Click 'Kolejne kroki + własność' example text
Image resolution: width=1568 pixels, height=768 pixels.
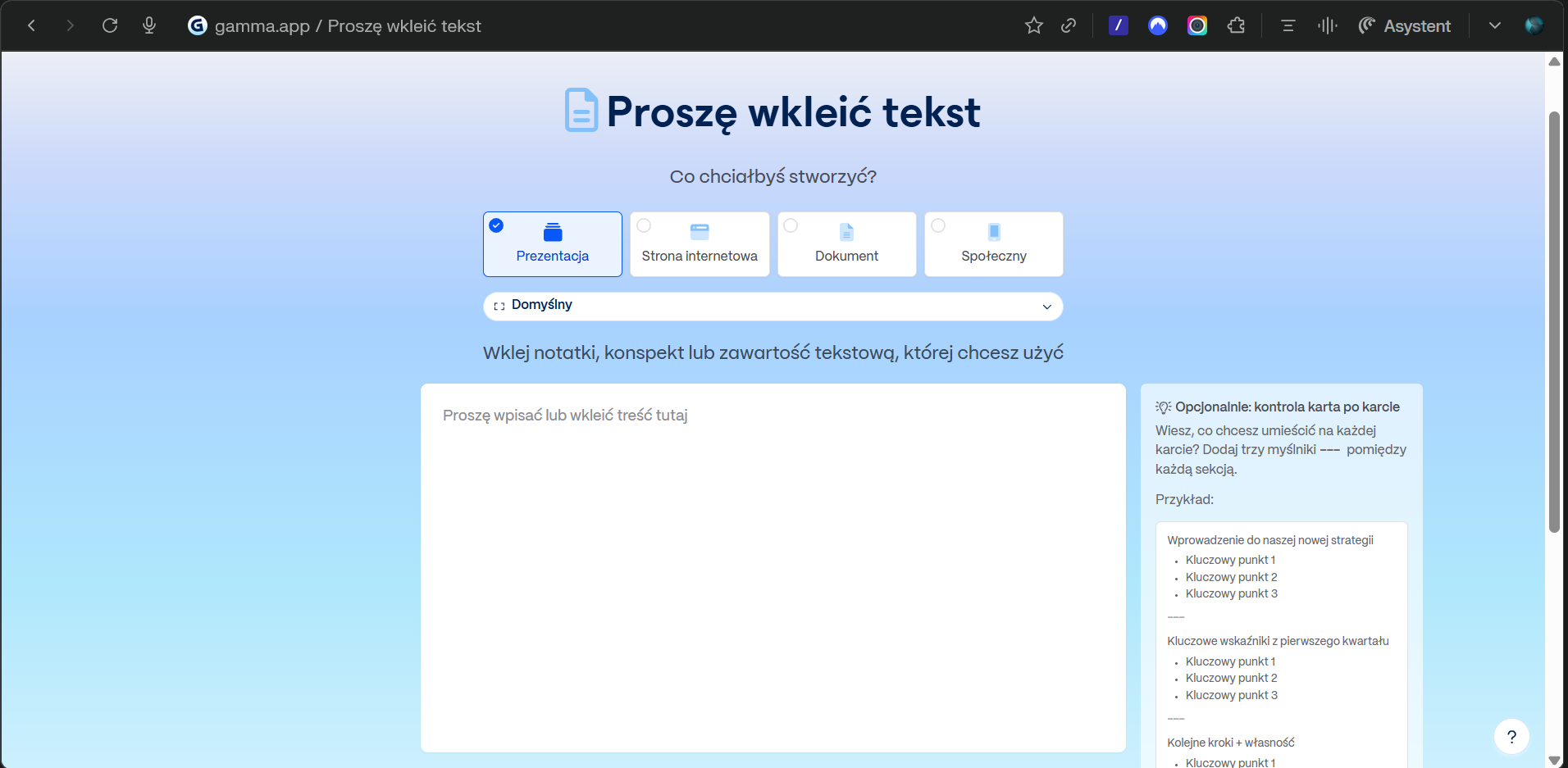pos(1231,743)
